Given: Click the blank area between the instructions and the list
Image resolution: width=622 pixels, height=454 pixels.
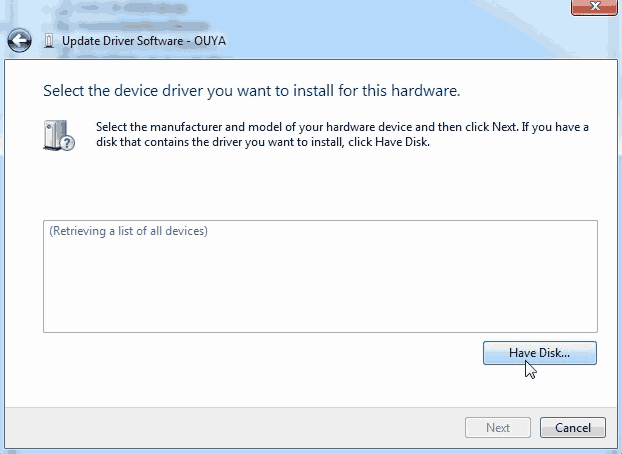Looking at the screenshot, I should (x=320, y=185).
